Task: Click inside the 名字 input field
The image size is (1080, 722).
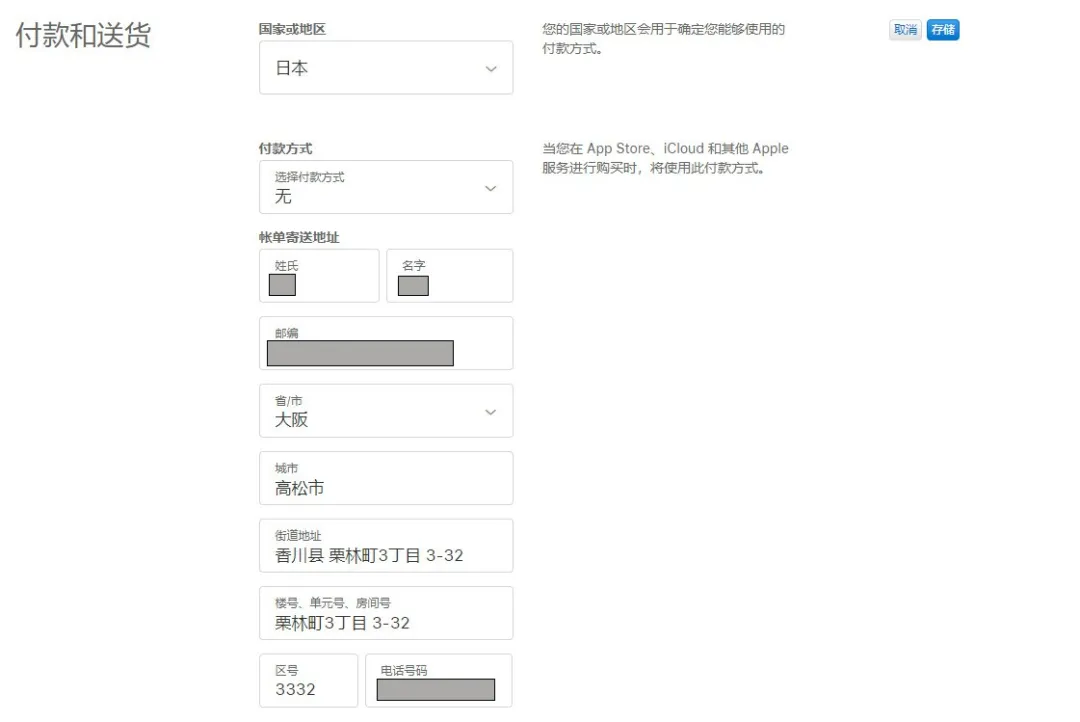Action: click(449, 276)
